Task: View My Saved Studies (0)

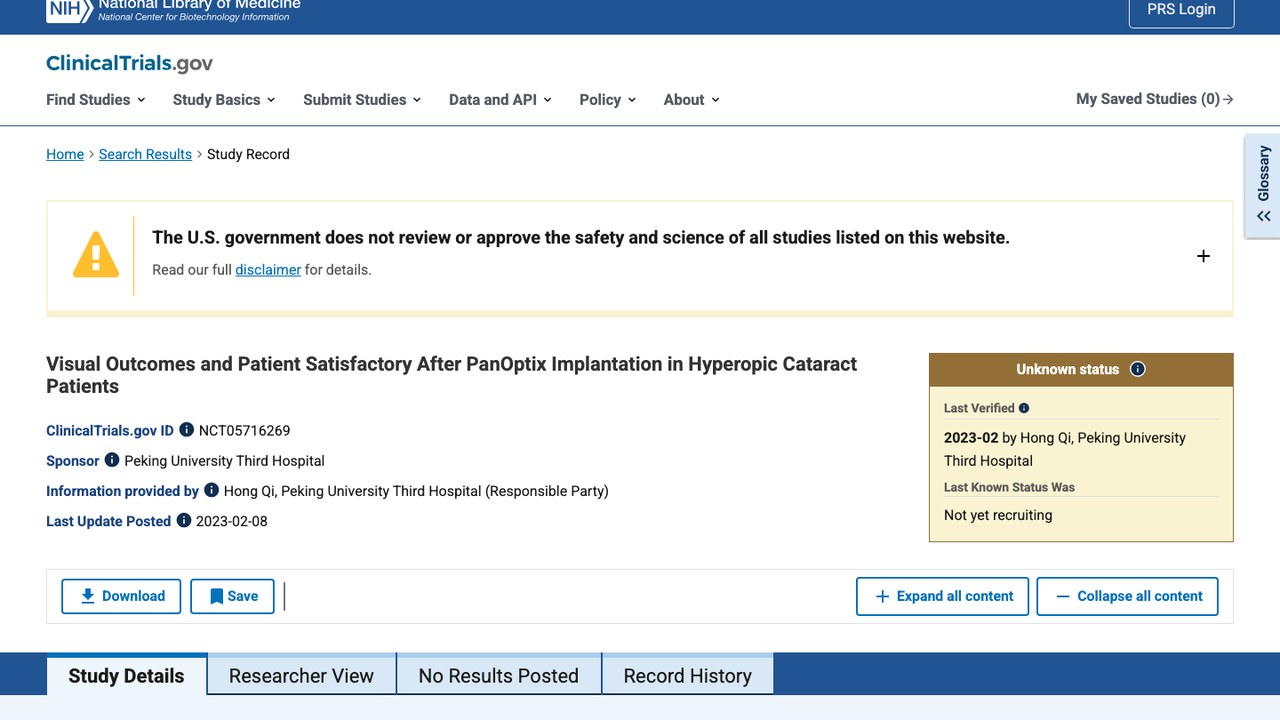Action: pyautogui.click(x=1155, y=99)
